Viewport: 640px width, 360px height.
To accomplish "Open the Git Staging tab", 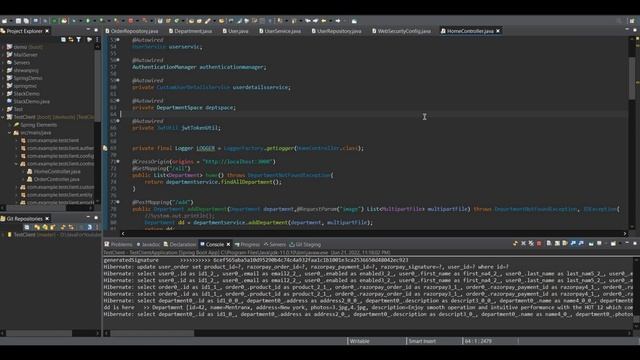I will (305, 244).
